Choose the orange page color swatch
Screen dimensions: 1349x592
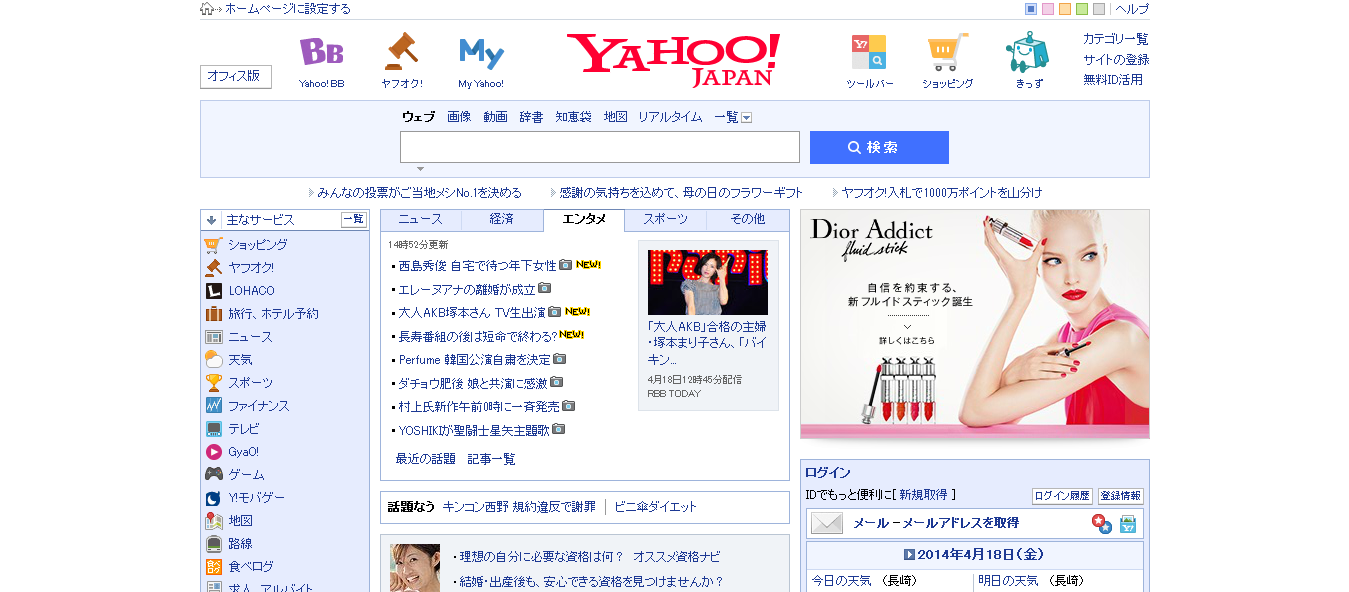pos(1065,9)
